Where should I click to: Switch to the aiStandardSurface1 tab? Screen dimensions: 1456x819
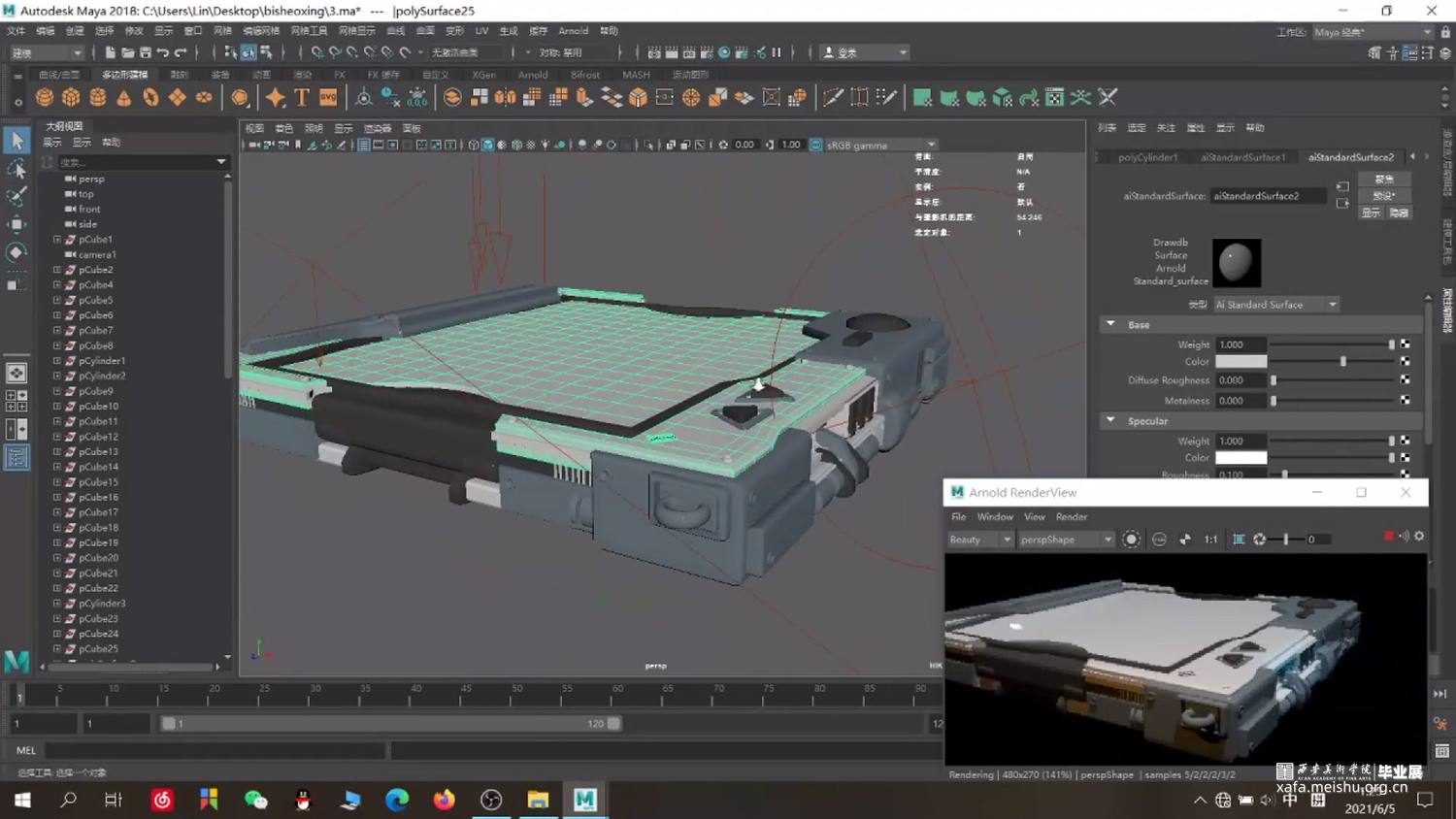tap(1242, 157)
